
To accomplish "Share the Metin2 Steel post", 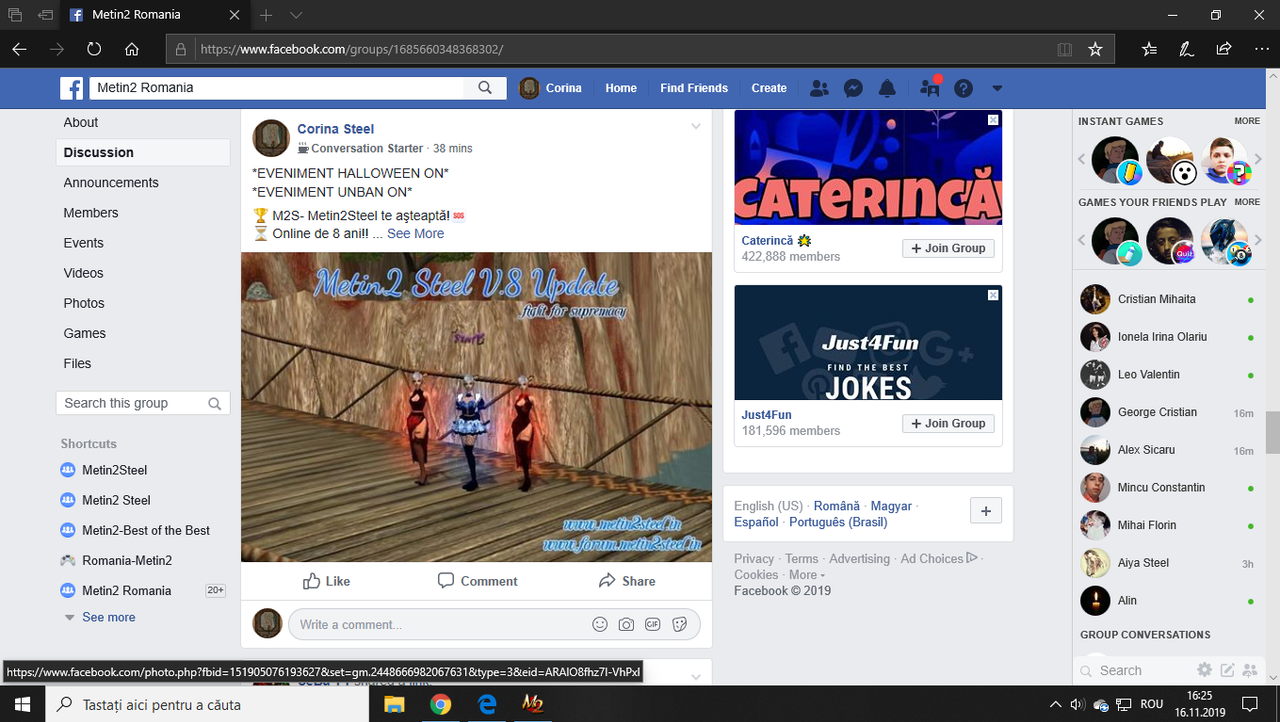I will click(627, 581).
